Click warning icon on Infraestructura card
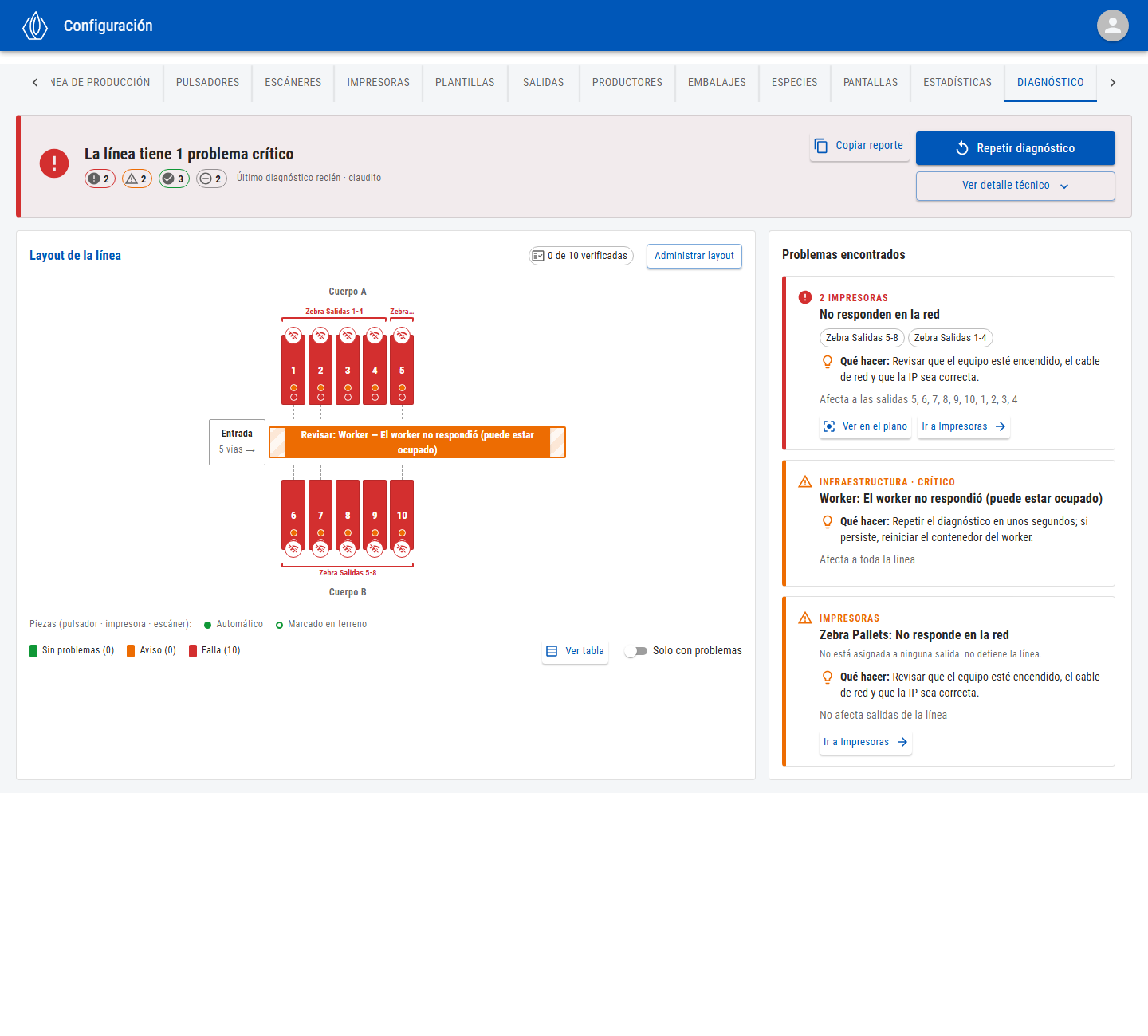1148x1036 pixels. coord(805,481)
